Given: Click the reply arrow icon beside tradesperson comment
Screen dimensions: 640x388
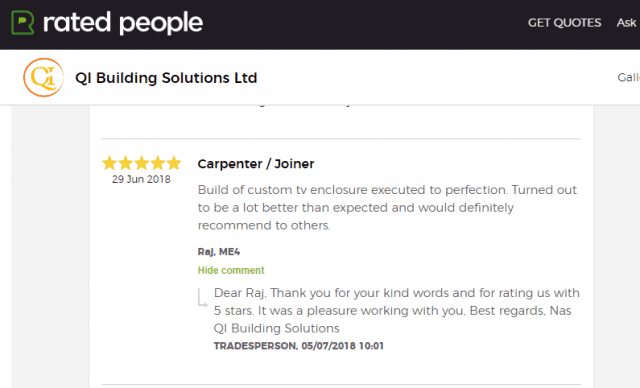Looking at the screenshot, I should click(202, 298).
